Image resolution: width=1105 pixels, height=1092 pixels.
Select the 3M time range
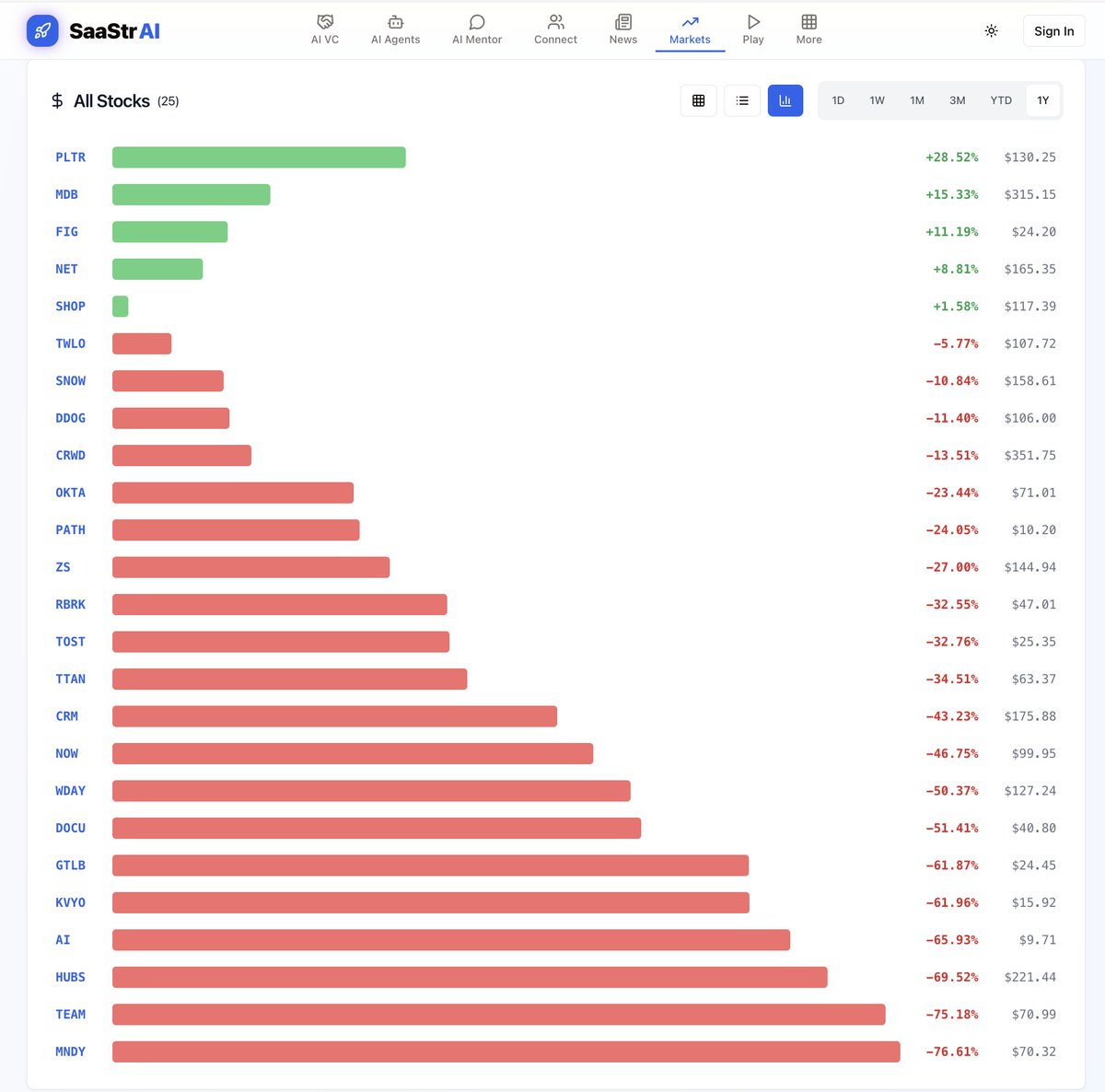(x=958, y=100)
